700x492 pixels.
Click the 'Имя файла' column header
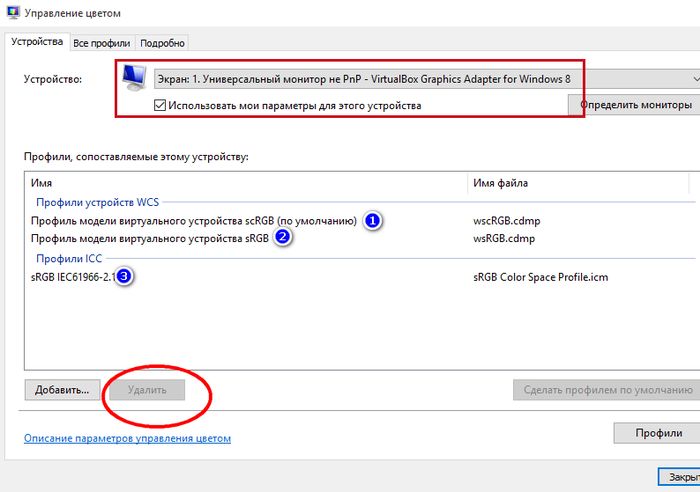tap(500, 183)
